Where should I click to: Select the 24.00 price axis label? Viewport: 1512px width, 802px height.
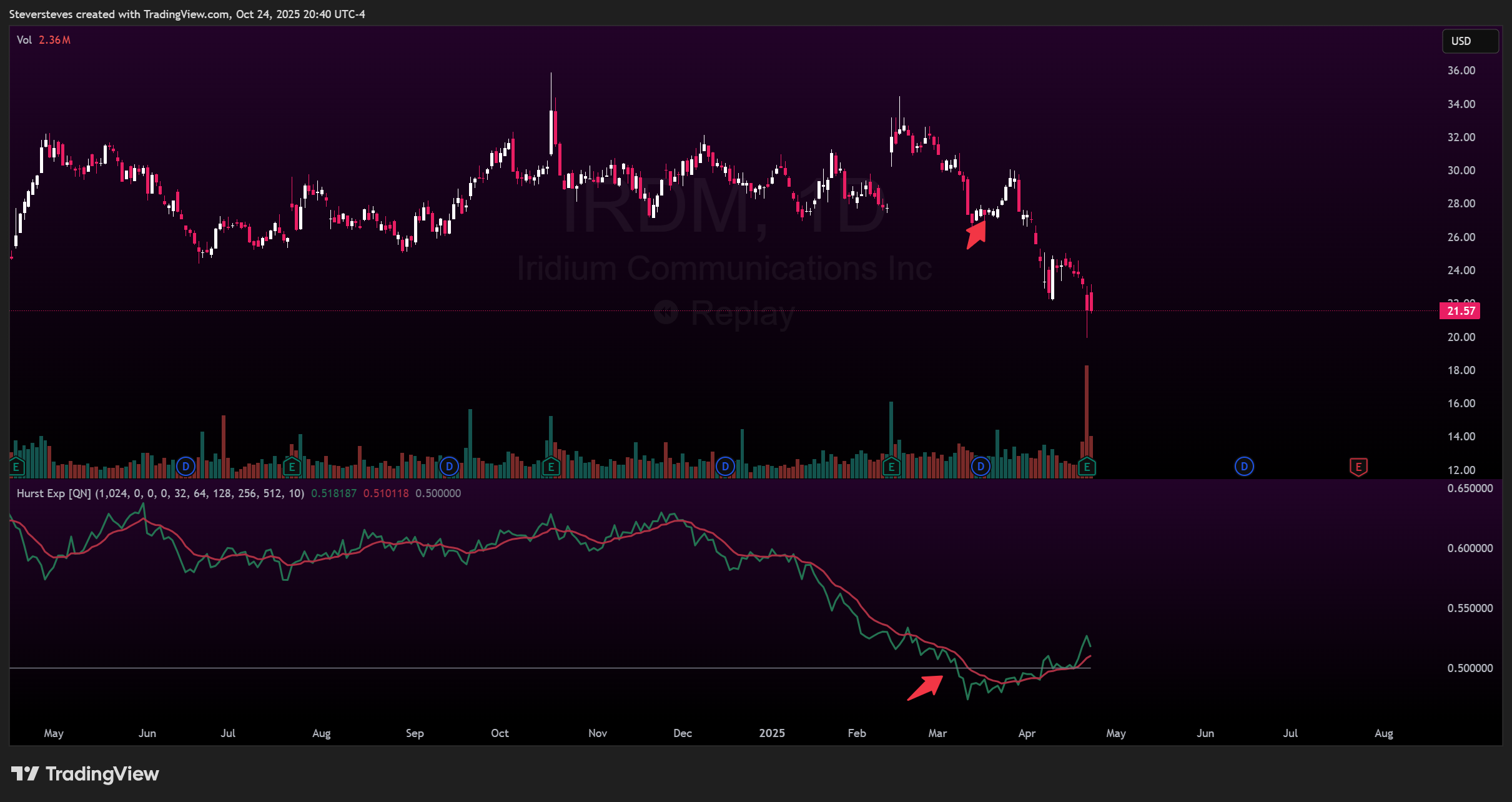tap(1461, 270)
